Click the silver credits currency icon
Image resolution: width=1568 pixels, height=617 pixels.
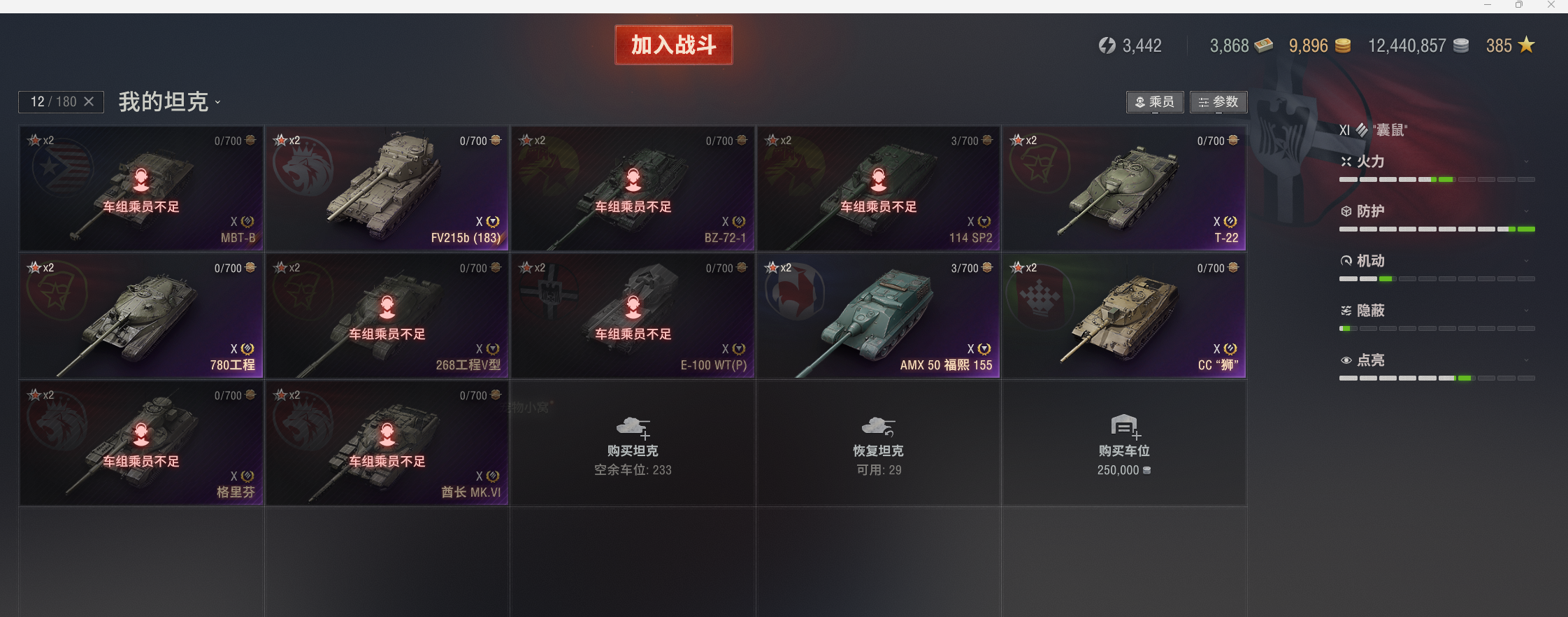[1461, 45]
